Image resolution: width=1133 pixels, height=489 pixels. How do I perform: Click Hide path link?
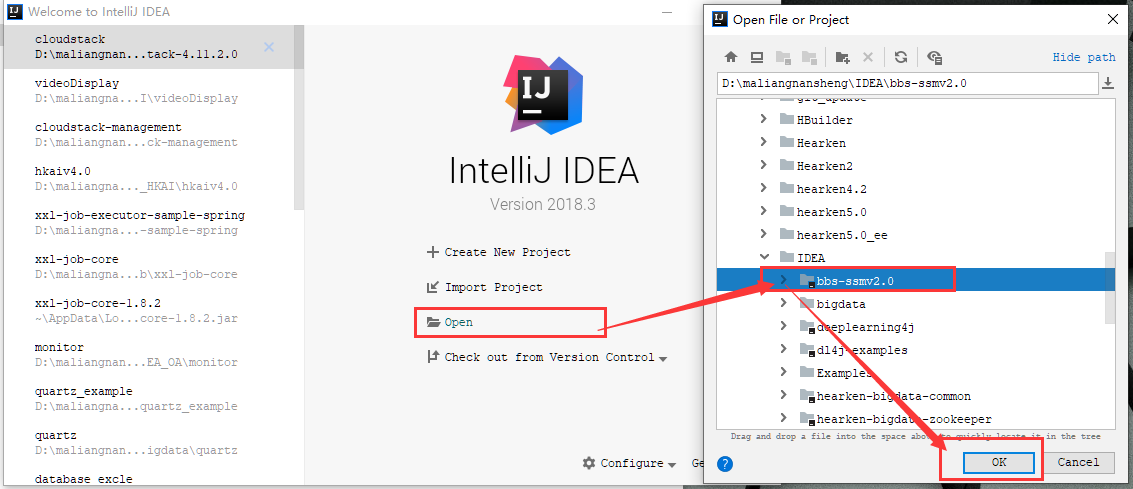1084,58
